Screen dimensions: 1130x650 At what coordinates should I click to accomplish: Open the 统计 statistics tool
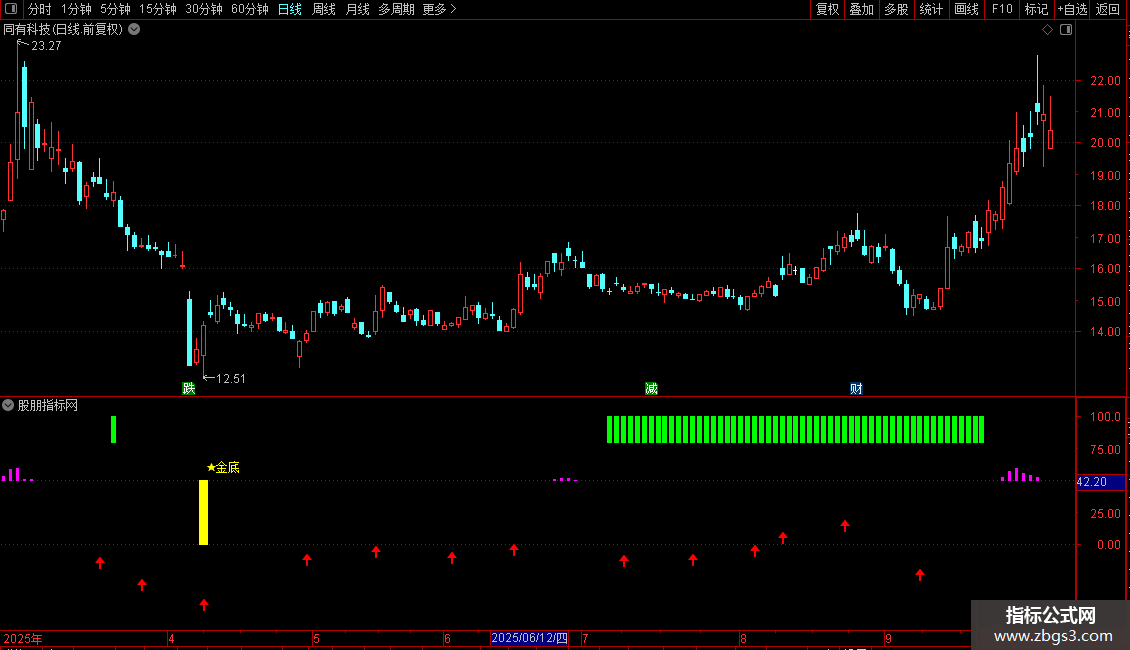tap(931, 9)
